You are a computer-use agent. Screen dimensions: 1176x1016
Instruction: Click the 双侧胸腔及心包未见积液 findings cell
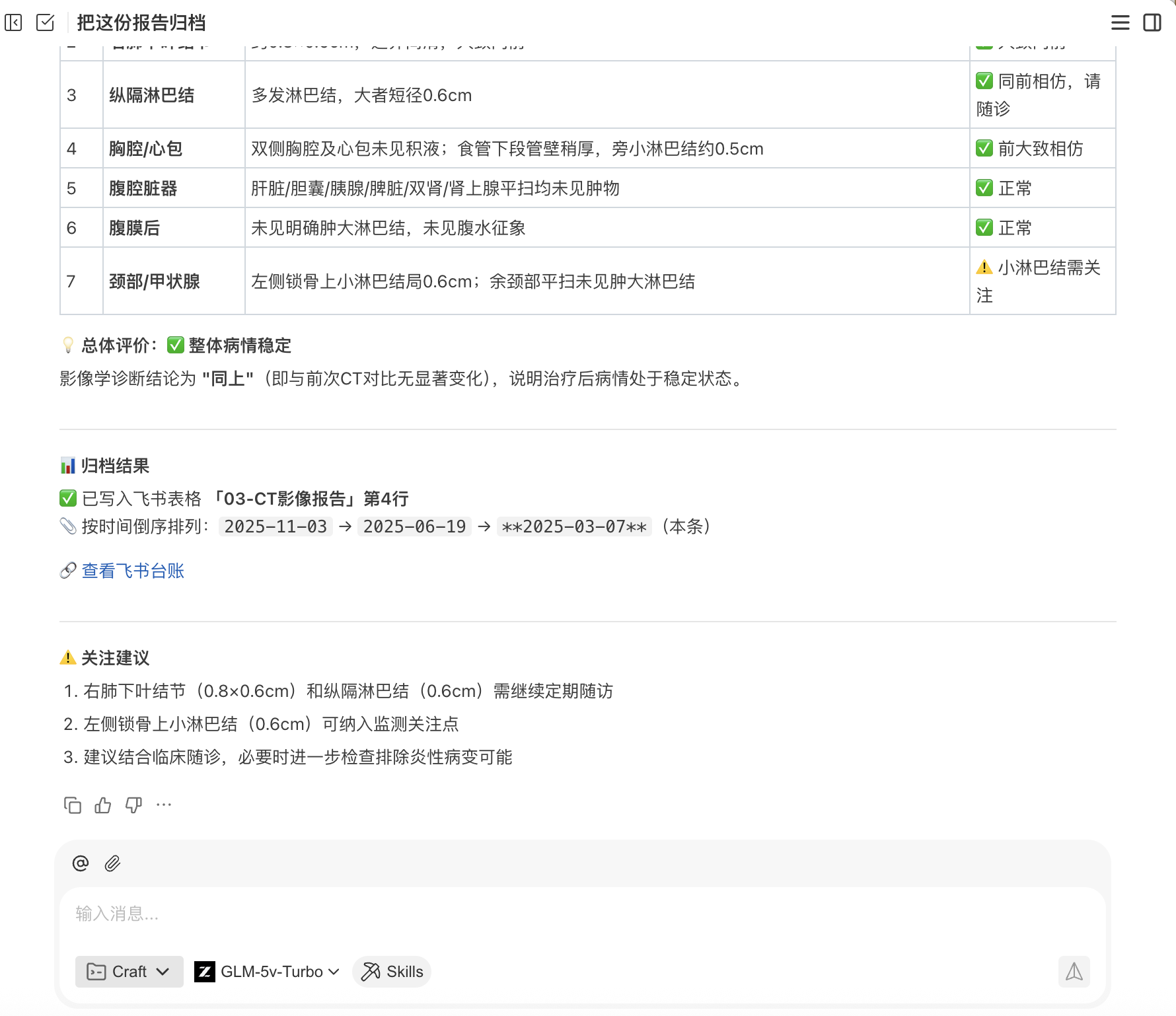pyautogui.click(x=607, y=149)
